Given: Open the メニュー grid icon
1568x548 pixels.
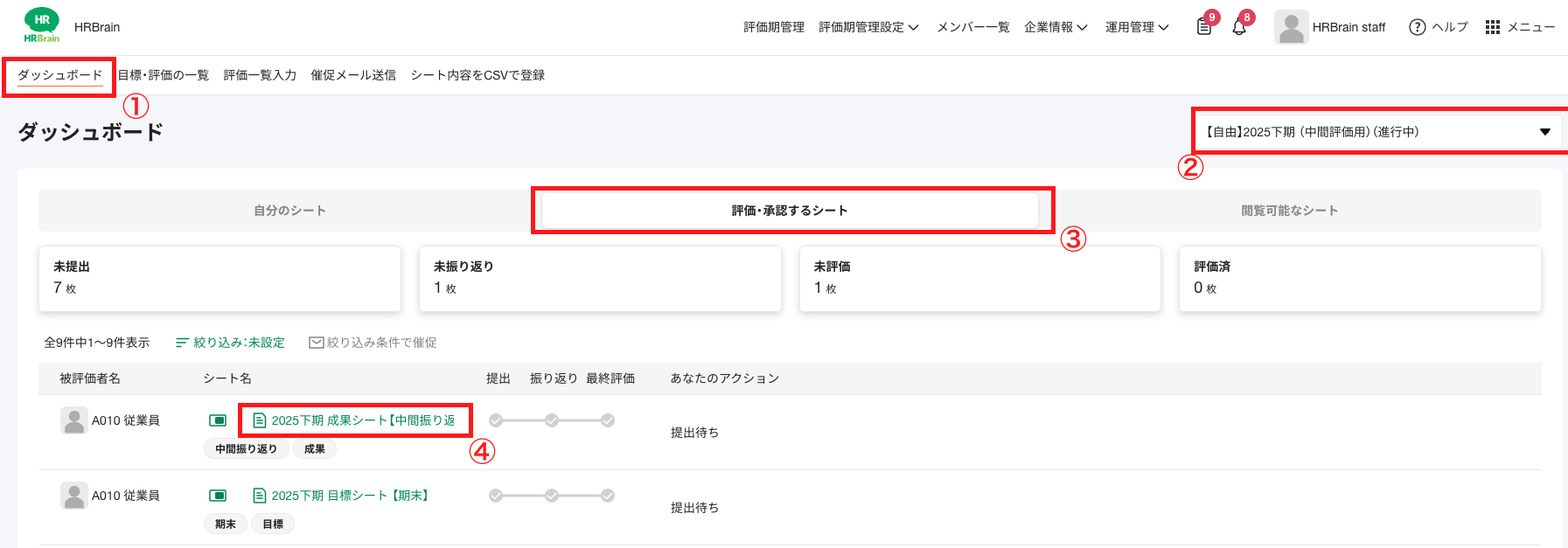Looking at the screenshot, I should pyautogui.click(x=1492, y=26).
